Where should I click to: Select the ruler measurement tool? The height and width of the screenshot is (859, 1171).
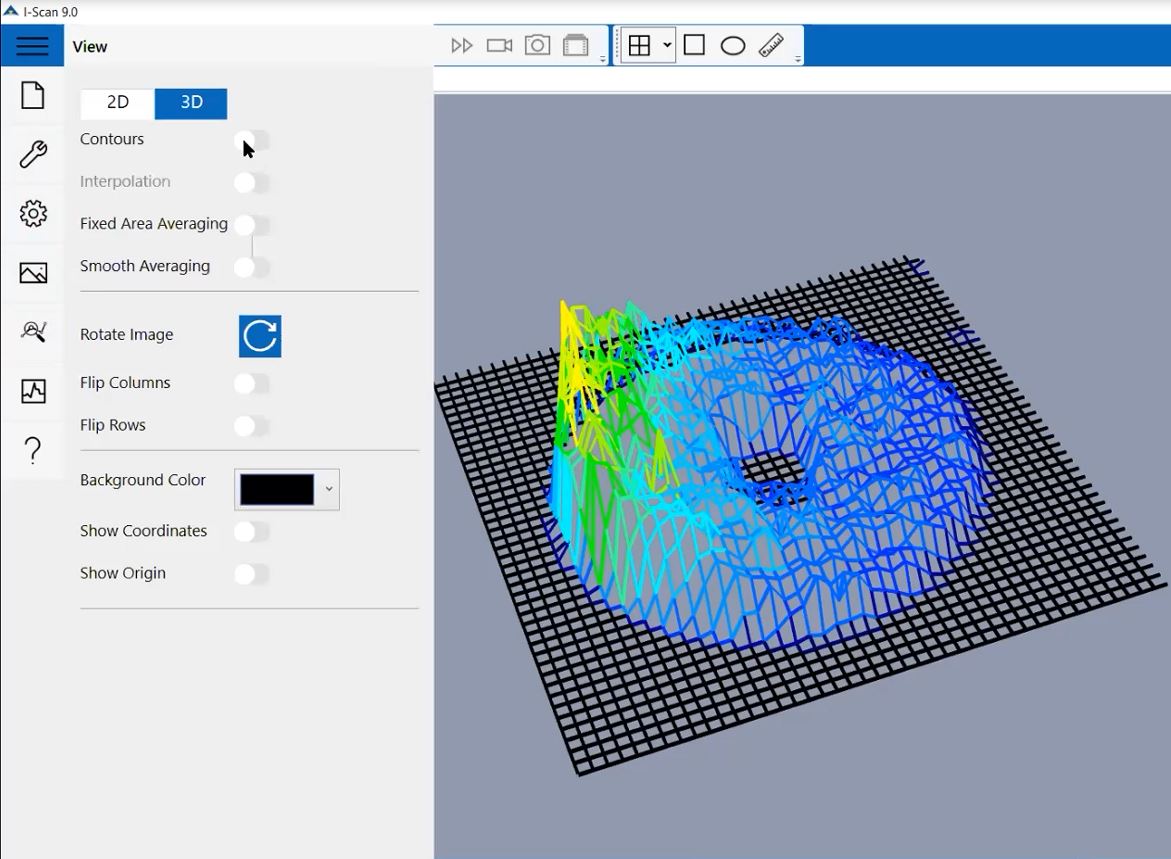click(771, 46)
